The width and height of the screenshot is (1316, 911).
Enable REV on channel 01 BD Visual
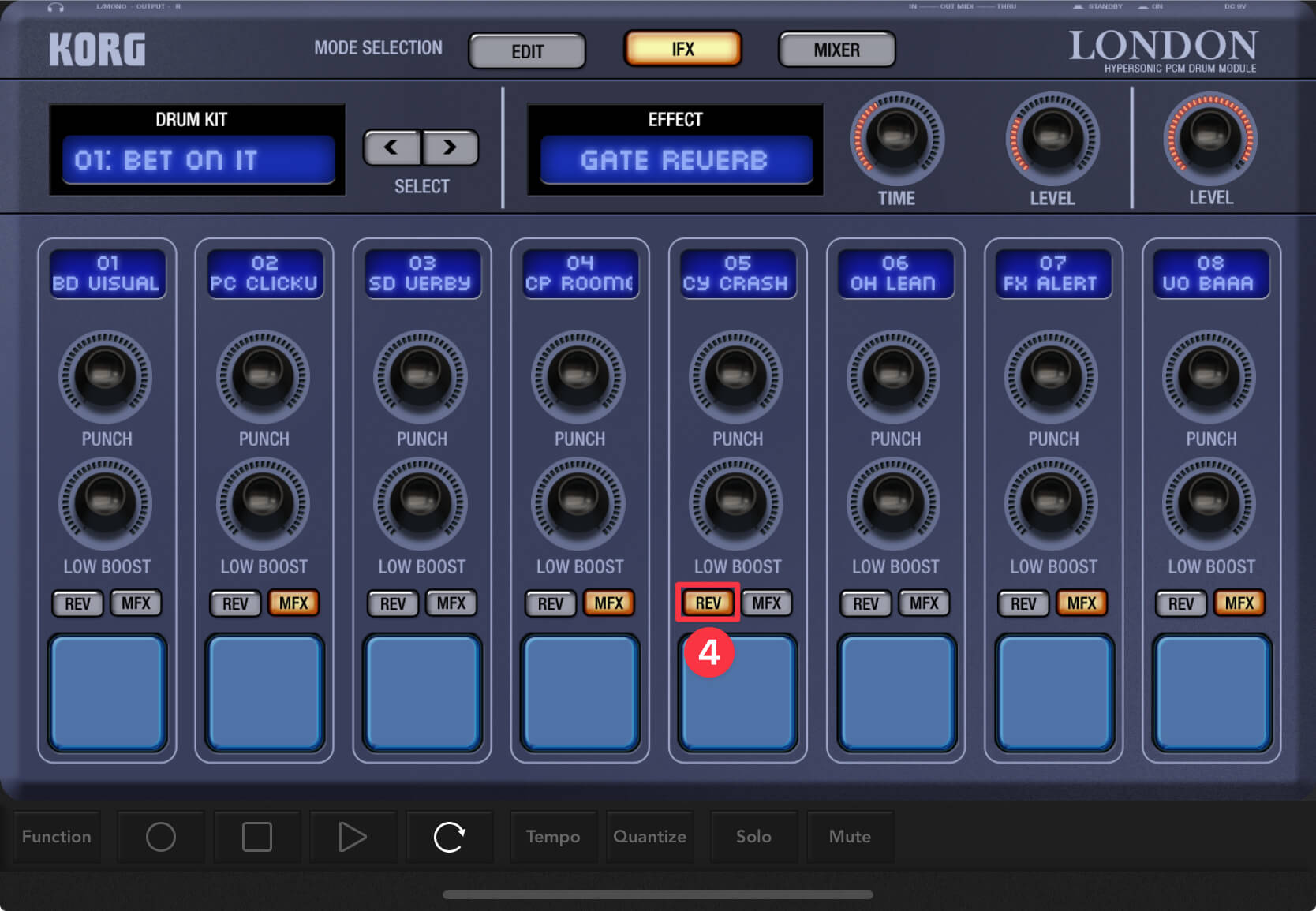77,603
